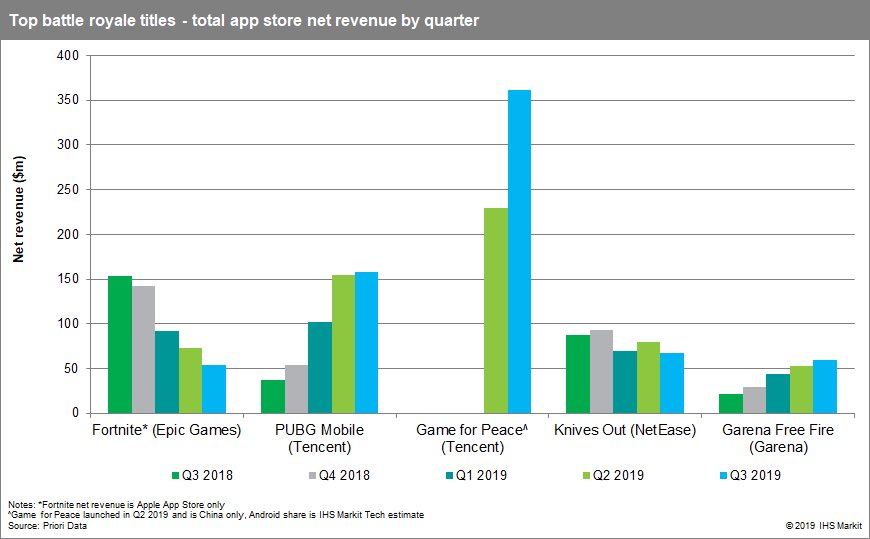The height and width of the screenshot is (539, 870).
Task: Click the Knives Out Q4 2018 gray bar
Action: coord(601,372)
